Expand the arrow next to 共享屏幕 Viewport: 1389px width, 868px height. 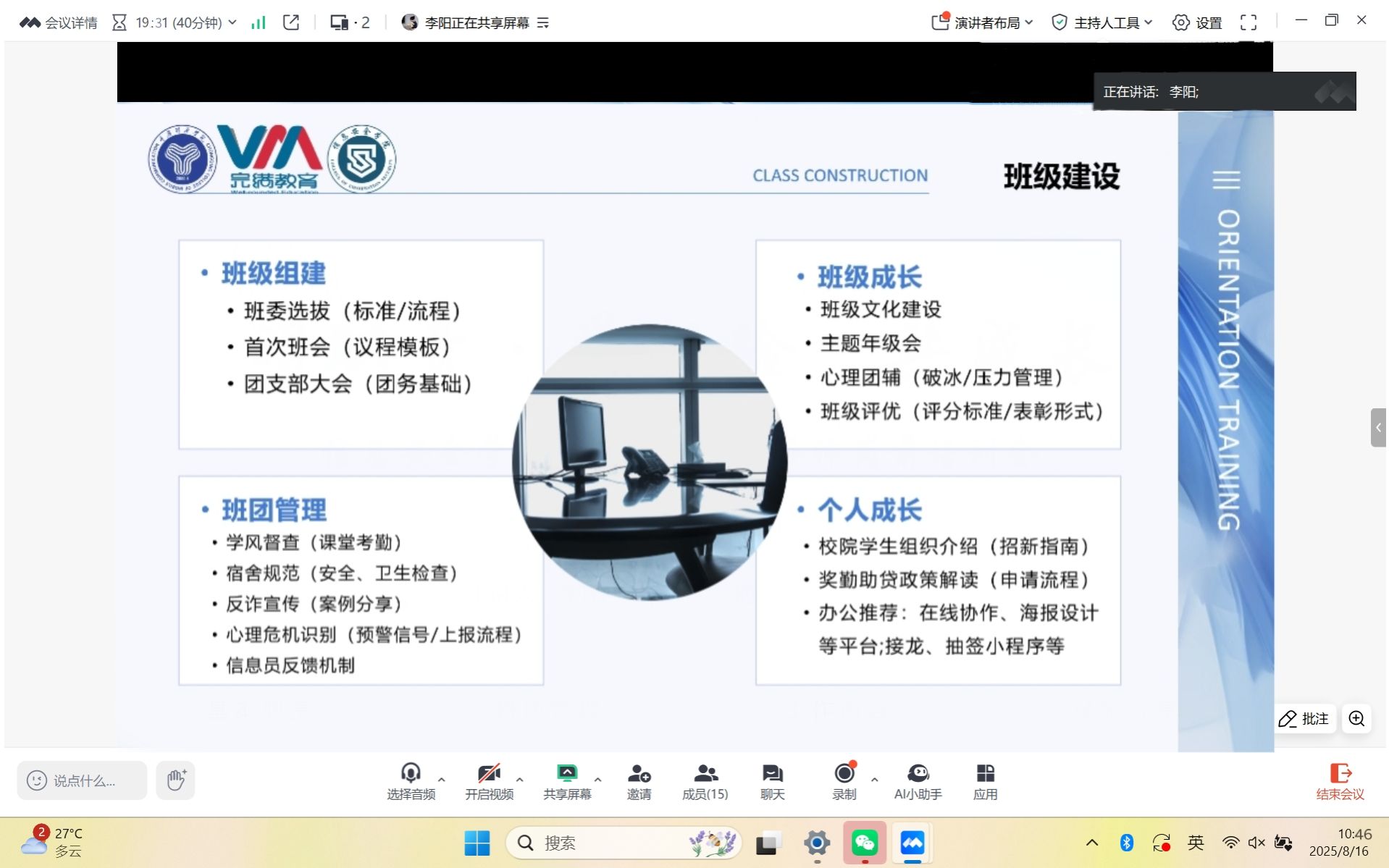pos(597,780)
